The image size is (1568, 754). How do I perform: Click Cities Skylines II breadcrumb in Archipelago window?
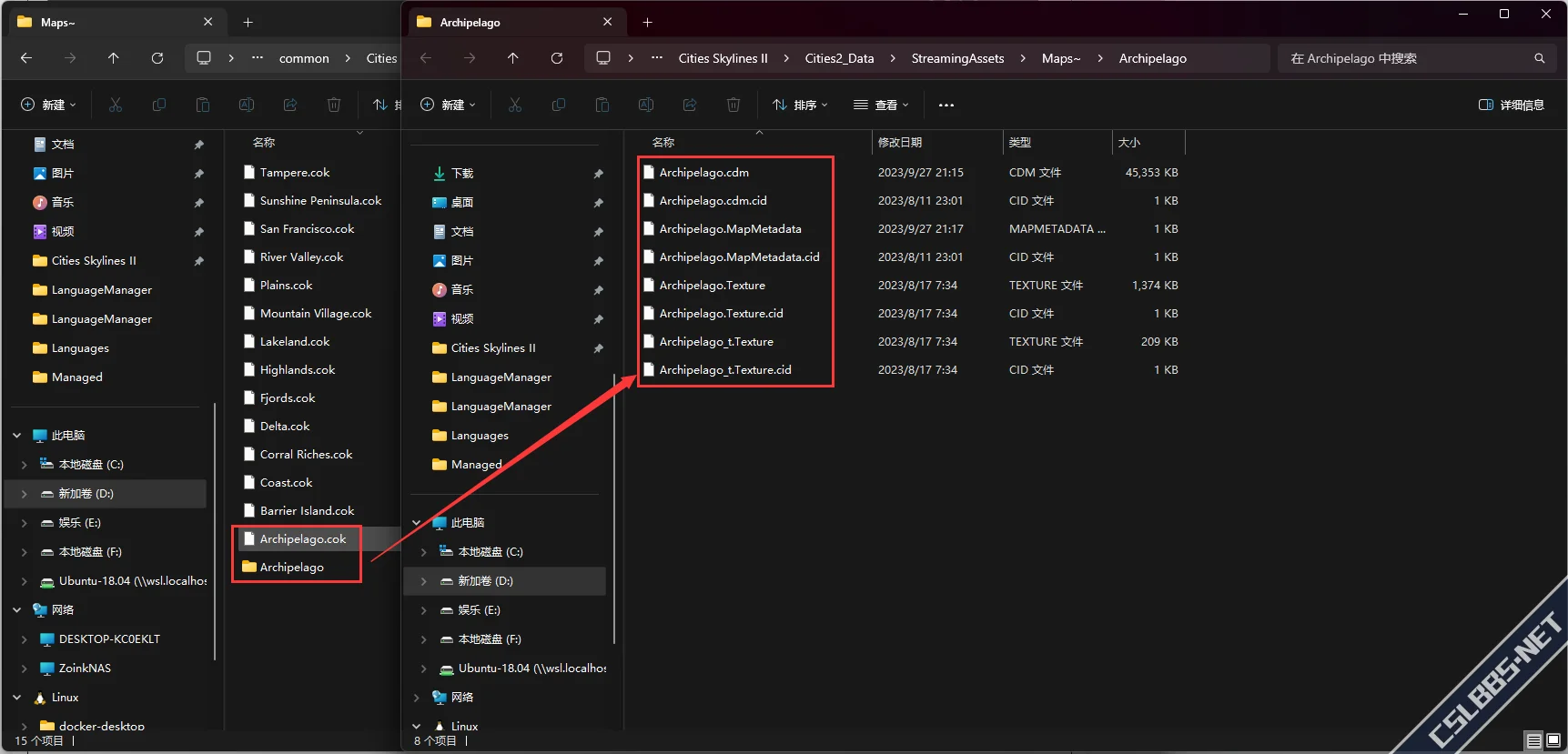pyautogui.click(x=723, y=58)
